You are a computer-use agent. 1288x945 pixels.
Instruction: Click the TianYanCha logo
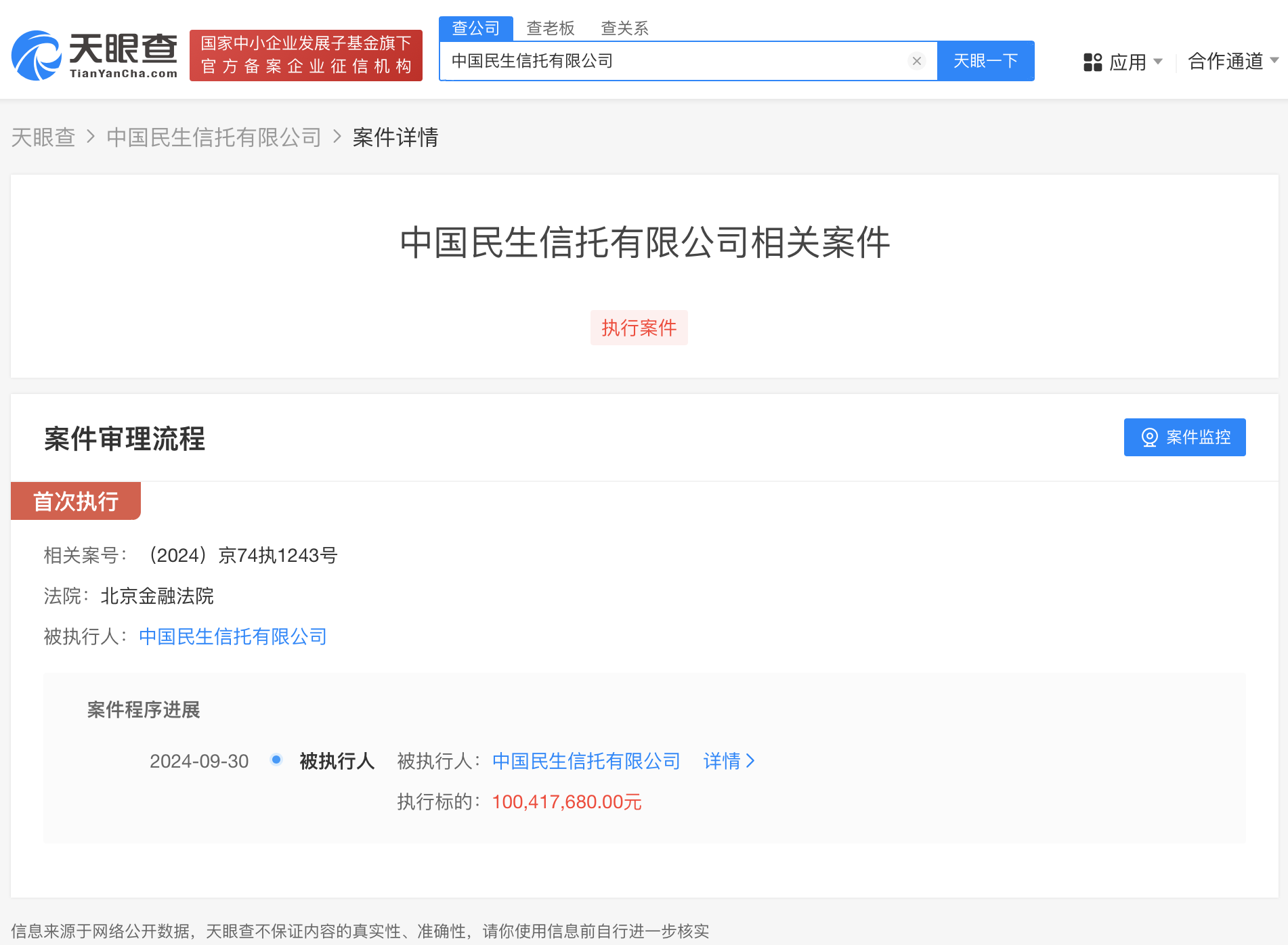[x=95, y=56]
